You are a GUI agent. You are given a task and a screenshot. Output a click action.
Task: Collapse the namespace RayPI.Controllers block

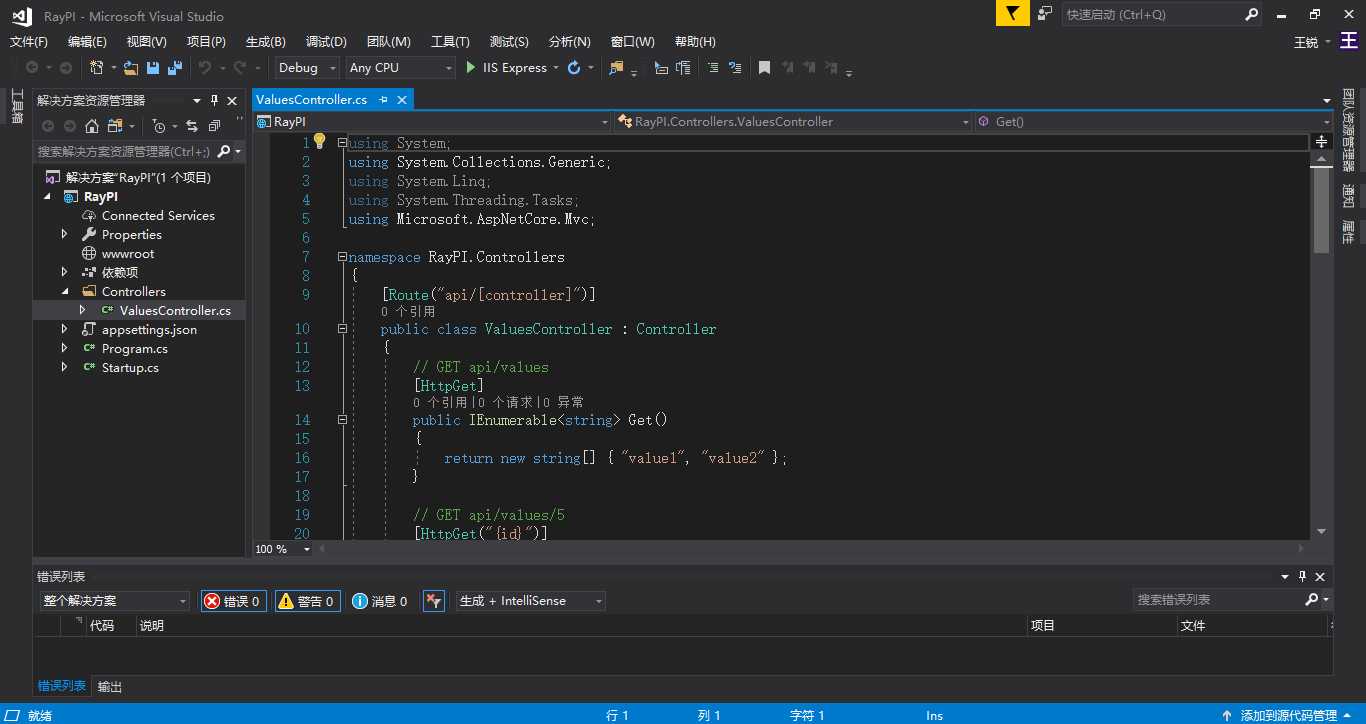pyautogui.click(x=342, y=257)
